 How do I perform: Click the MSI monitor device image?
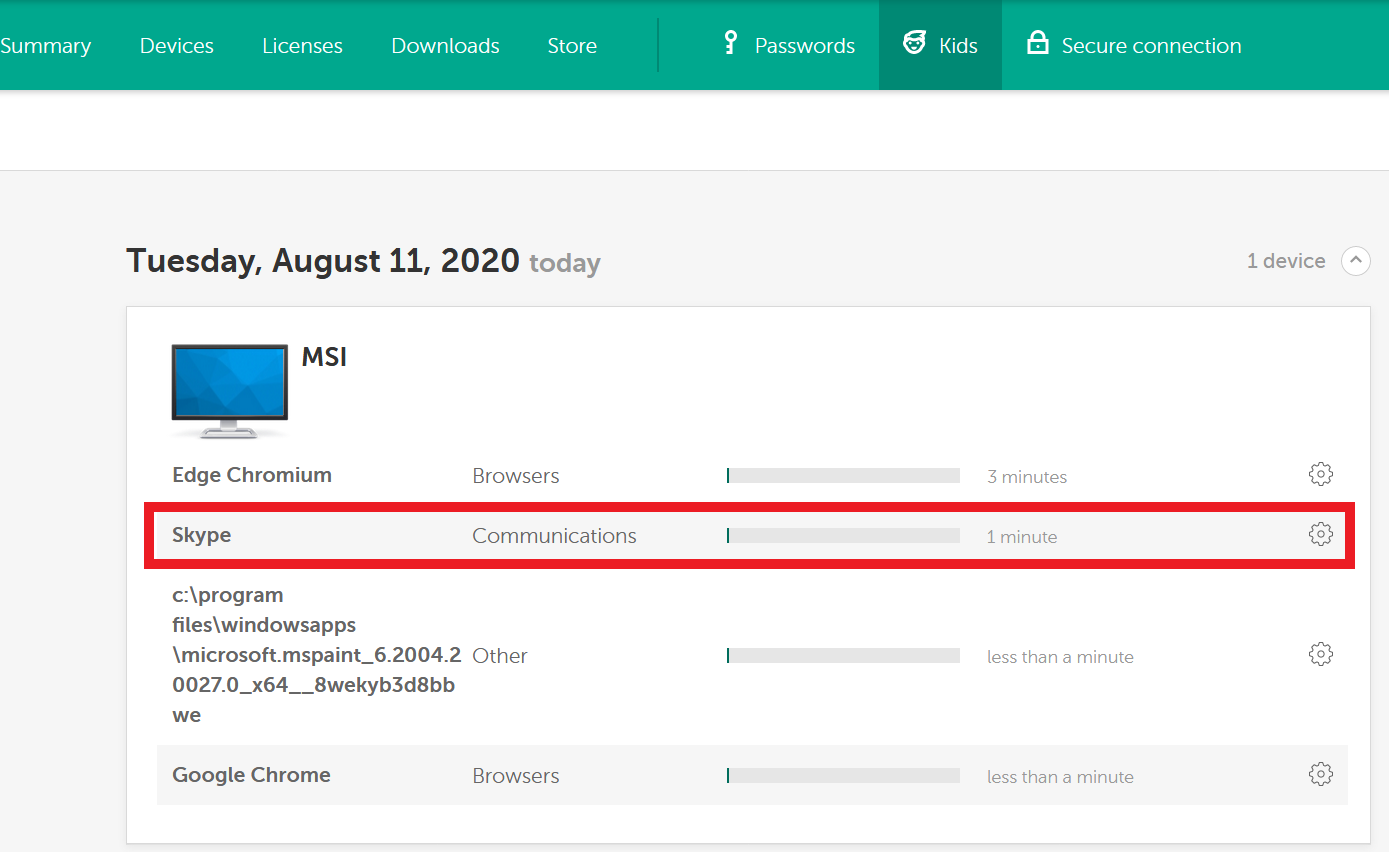(230, 391)
